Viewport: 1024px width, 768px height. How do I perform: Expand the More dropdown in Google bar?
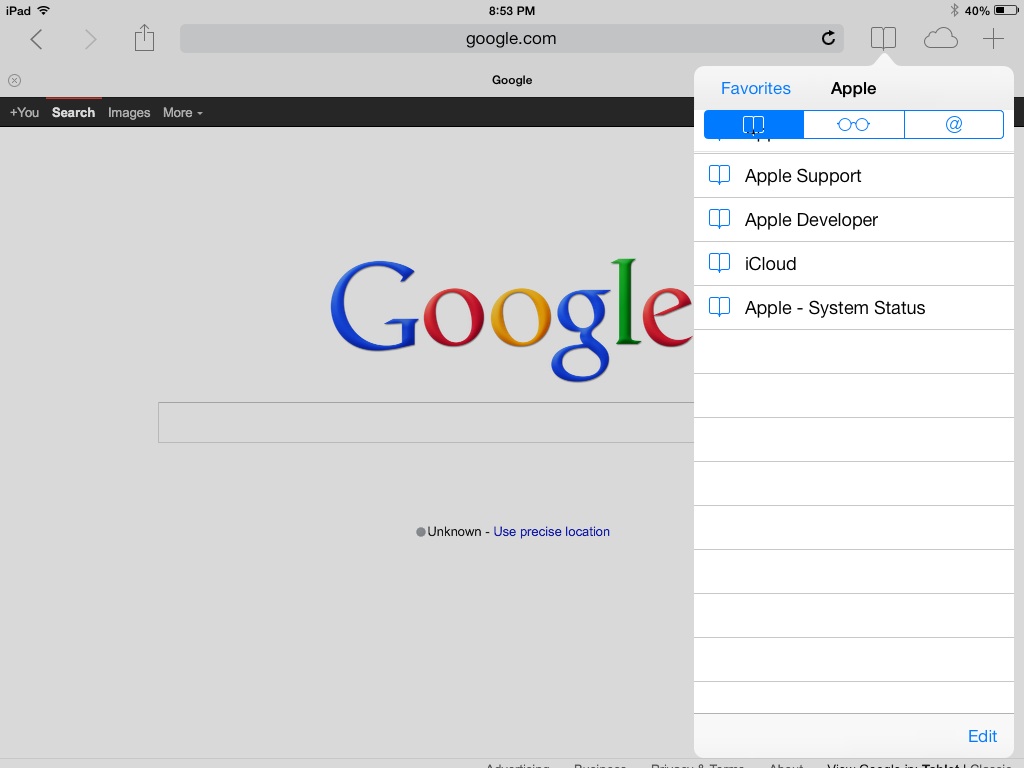pos(183,112)
